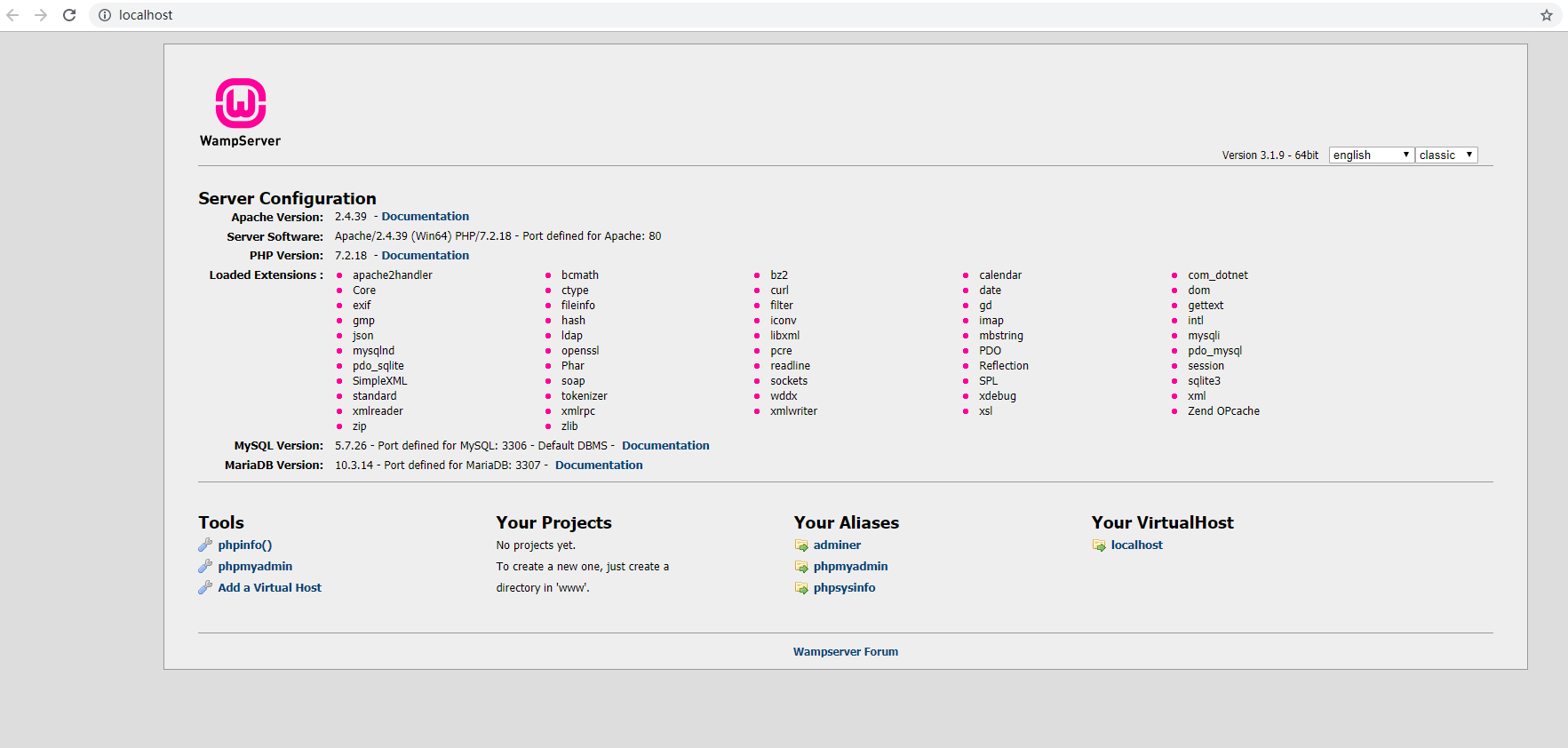This screenshot has width=1568, height=748.
Task: Click wrench icon beside Add a Virtual Host
Action: click(x=205, y=588)
